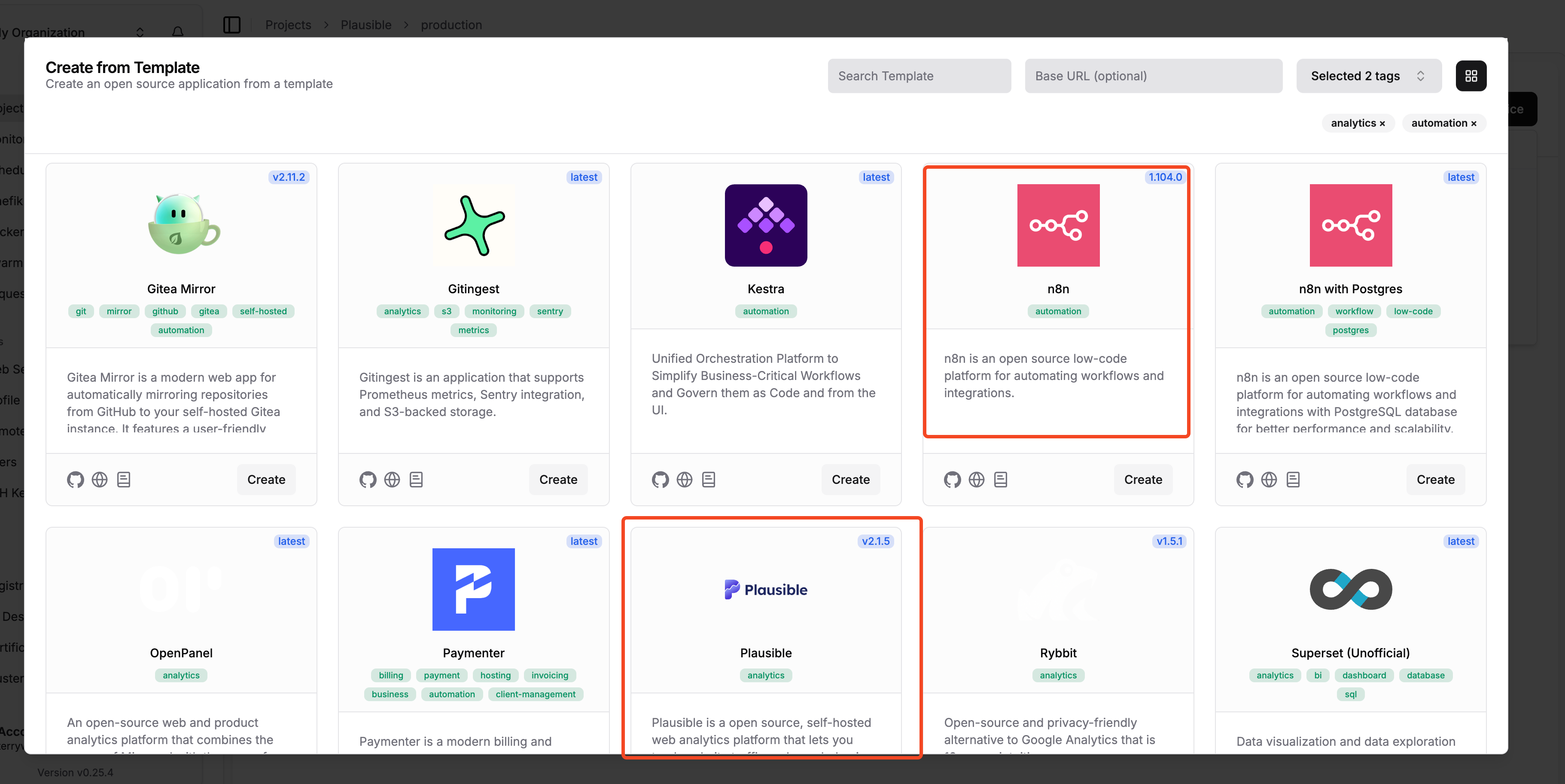Click Version v0.25.4 text in sidebar
1565x784 pixels.
[x=75, y=772]
